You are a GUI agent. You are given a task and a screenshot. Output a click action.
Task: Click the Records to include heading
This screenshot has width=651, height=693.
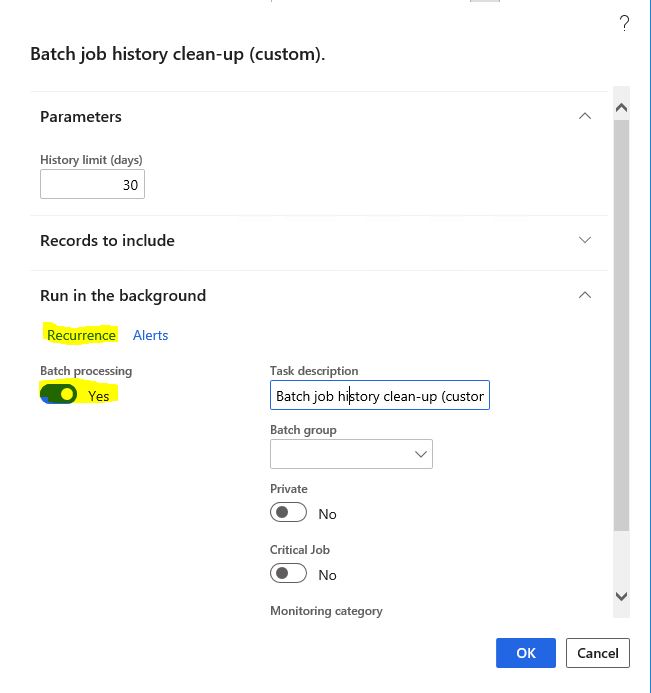(x=107, y=240)
